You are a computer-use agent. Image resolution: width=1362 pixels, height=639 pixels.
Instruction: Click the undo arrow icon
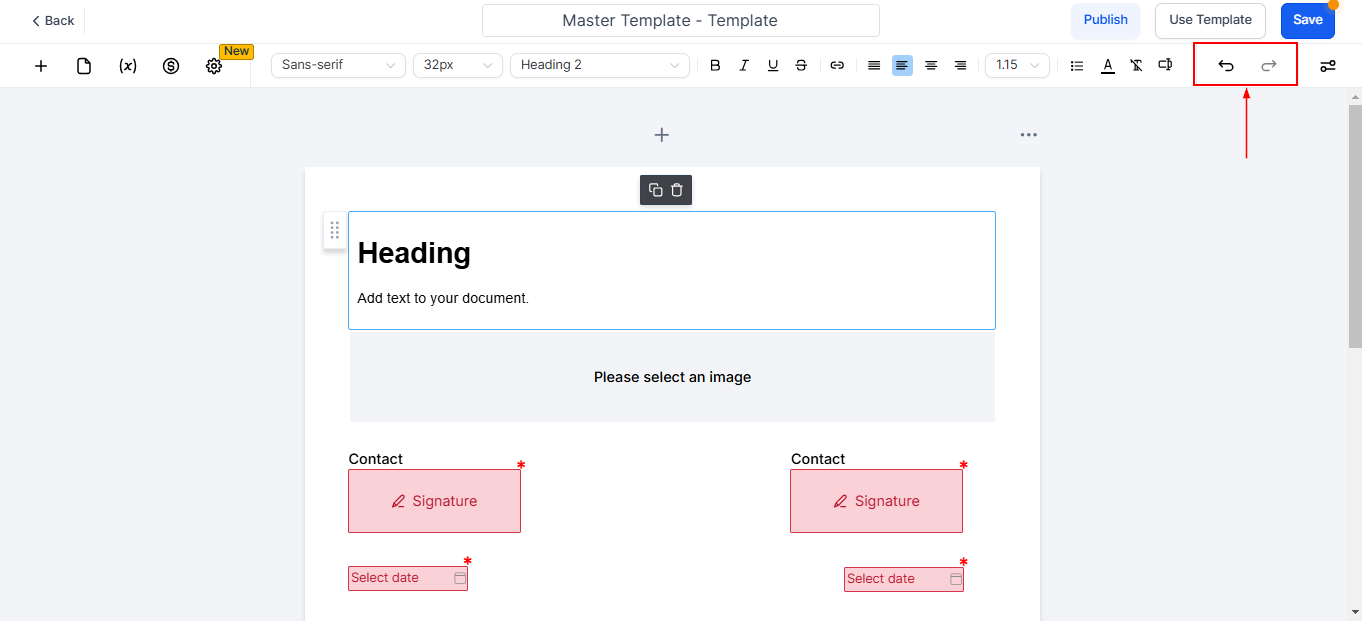1225,66
